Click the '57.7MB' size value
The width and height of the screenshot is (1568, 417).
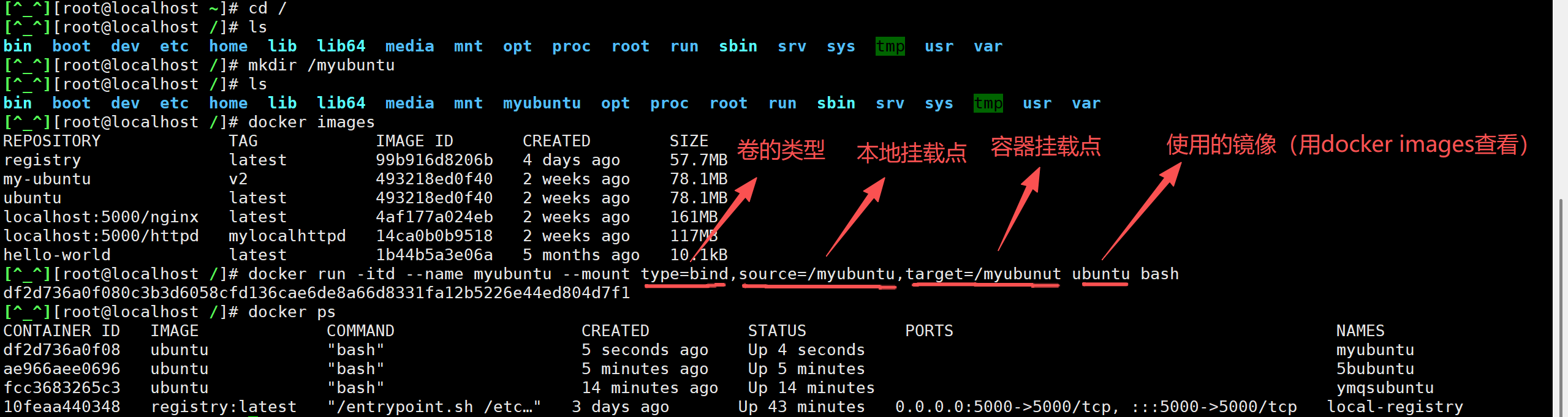699,160
